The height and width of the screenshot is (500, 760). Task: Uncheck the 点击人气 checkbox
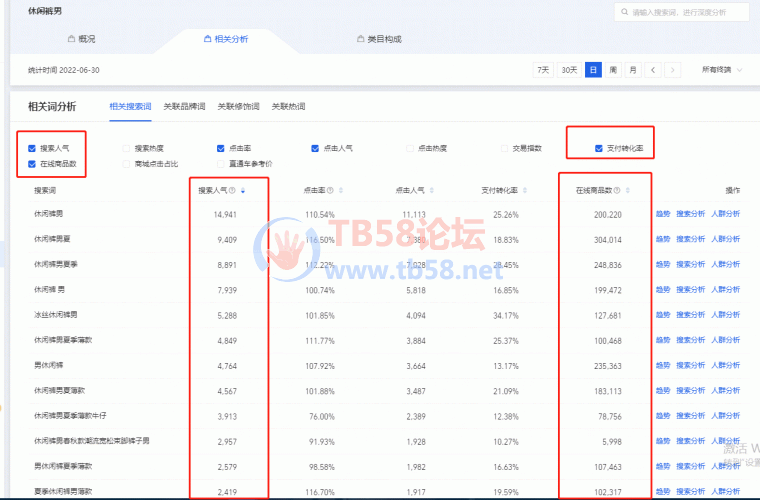(x=315, y=148)
